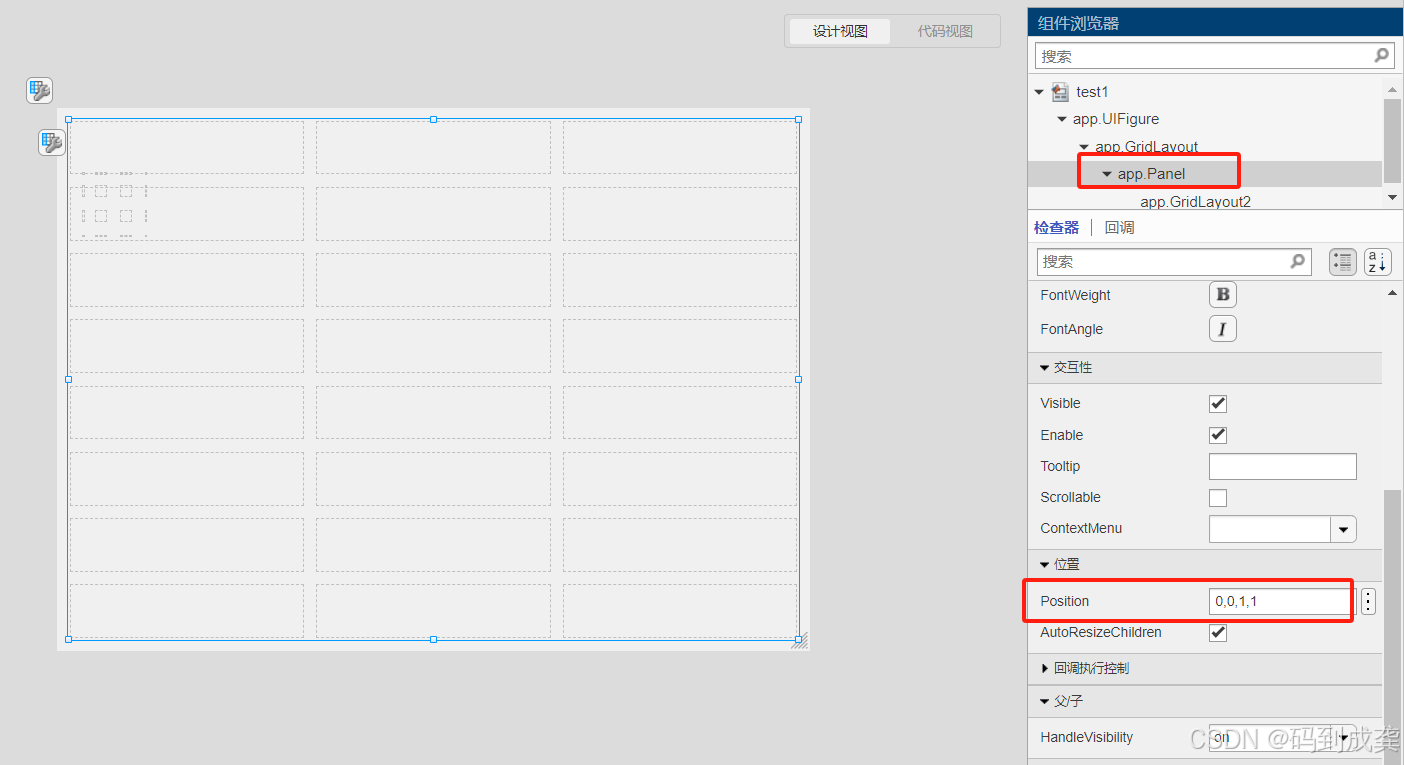Click the Position value field
This screenshot has width=1404, height=765.
tap(1283, 601)
